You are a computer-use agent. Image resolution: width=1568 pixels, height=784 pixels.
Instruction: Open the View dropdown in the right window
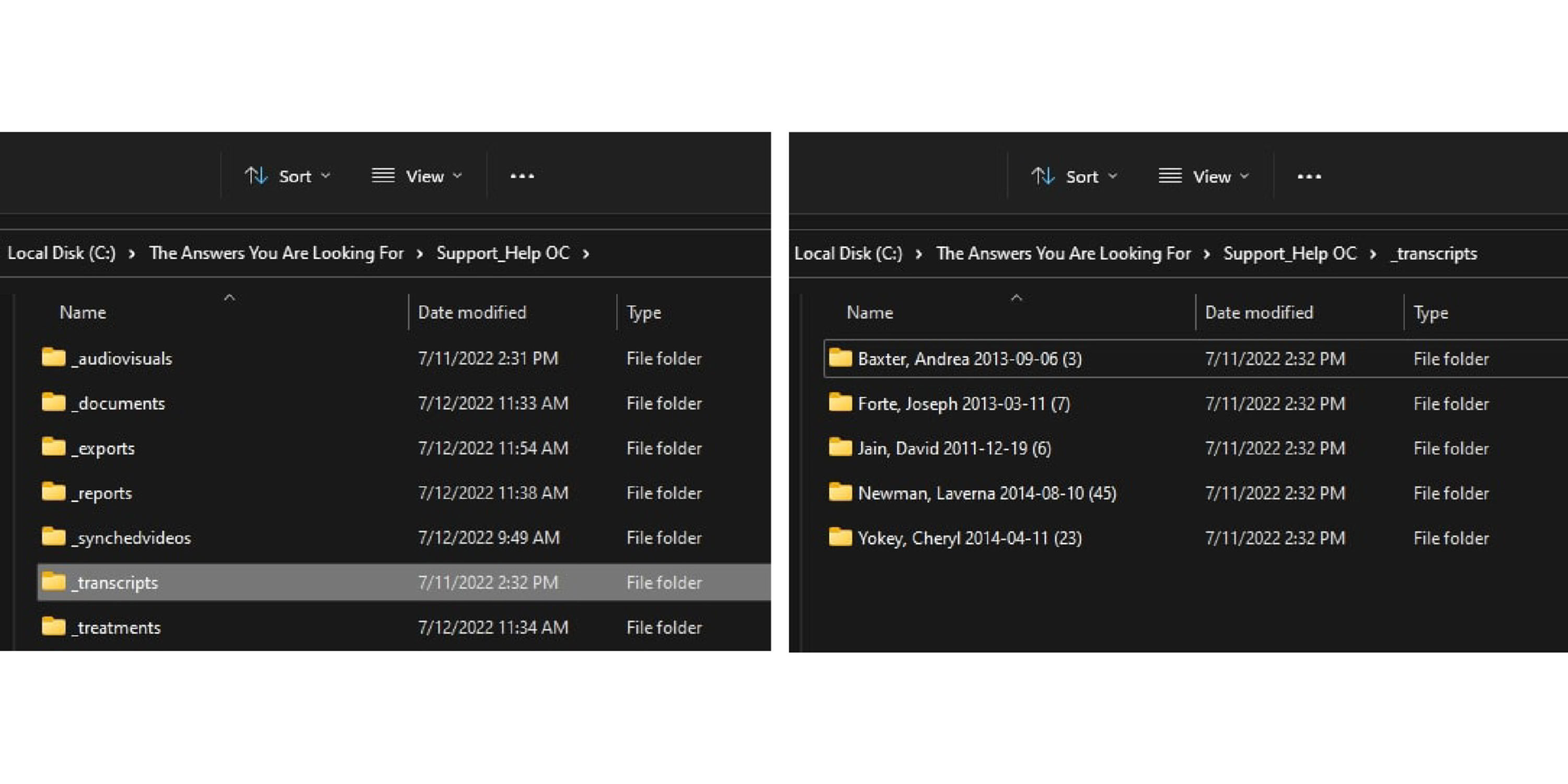click(x=1203, y=177)
